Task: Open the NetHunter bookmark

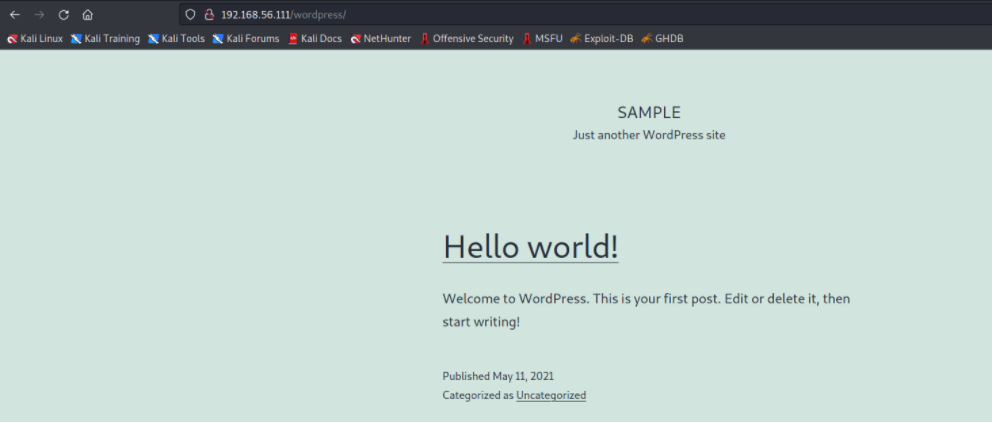Action: point(381,39)
